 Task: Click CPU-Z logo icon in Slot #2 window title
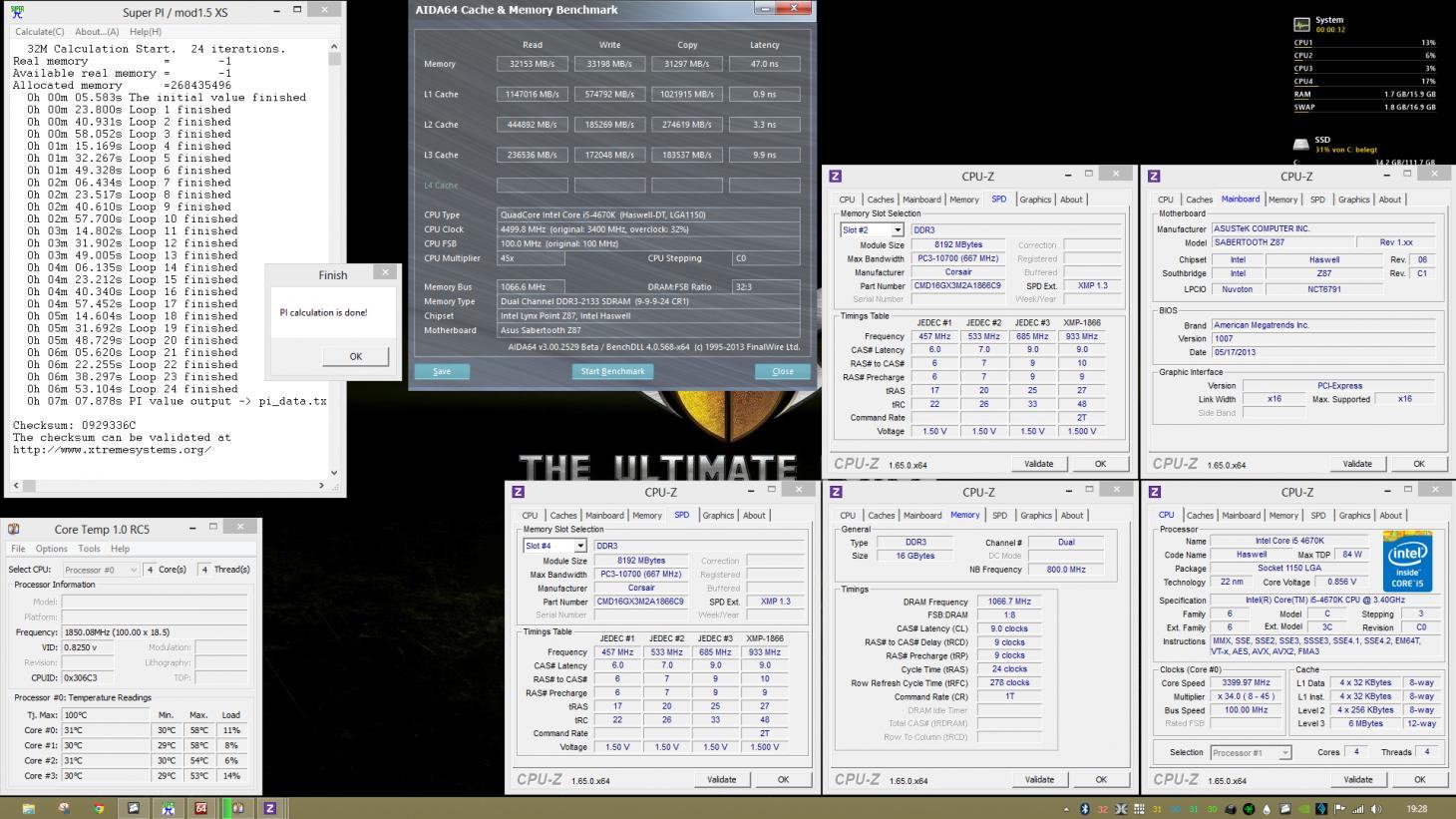pos(836,176)
